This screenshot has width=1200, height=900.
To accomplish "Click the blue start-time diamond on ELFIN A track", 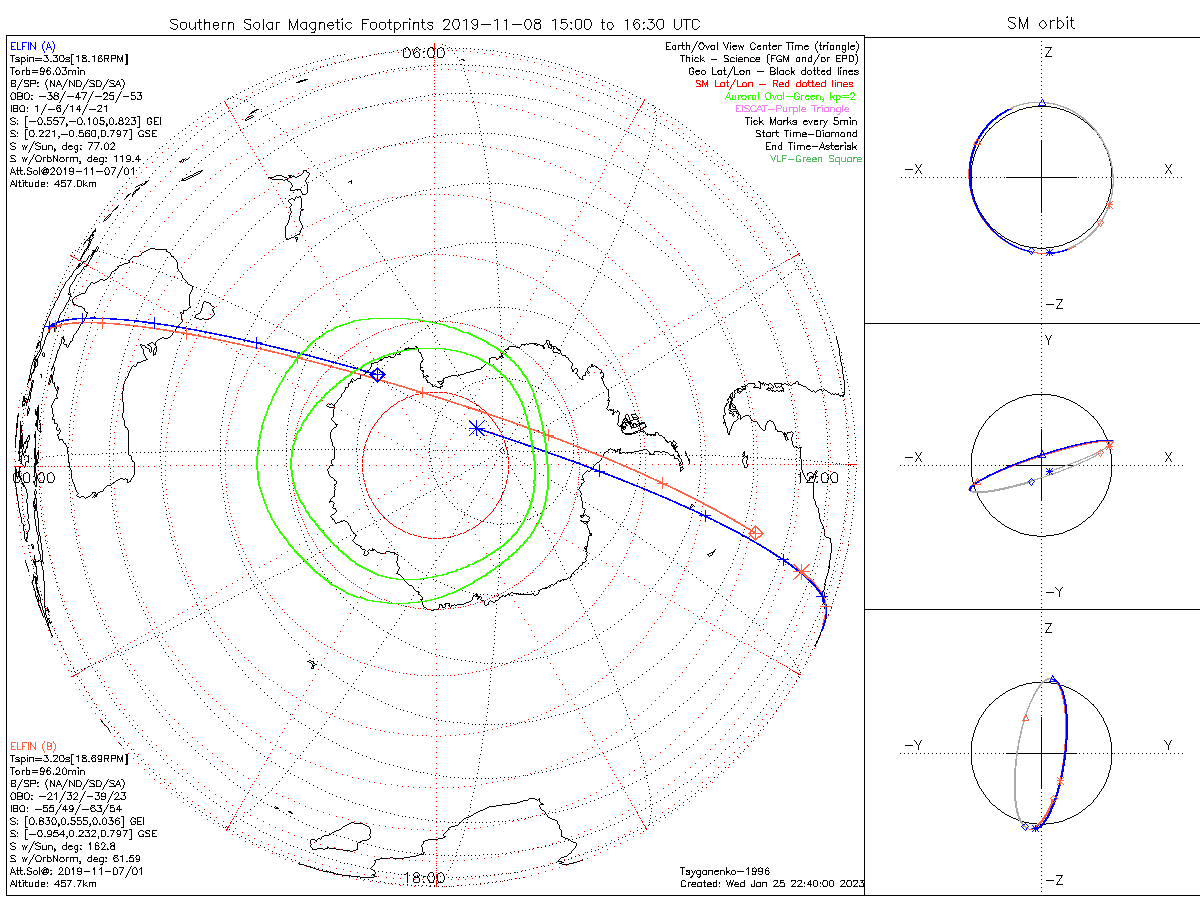I will pyautogui.click(x=377, y=374).
